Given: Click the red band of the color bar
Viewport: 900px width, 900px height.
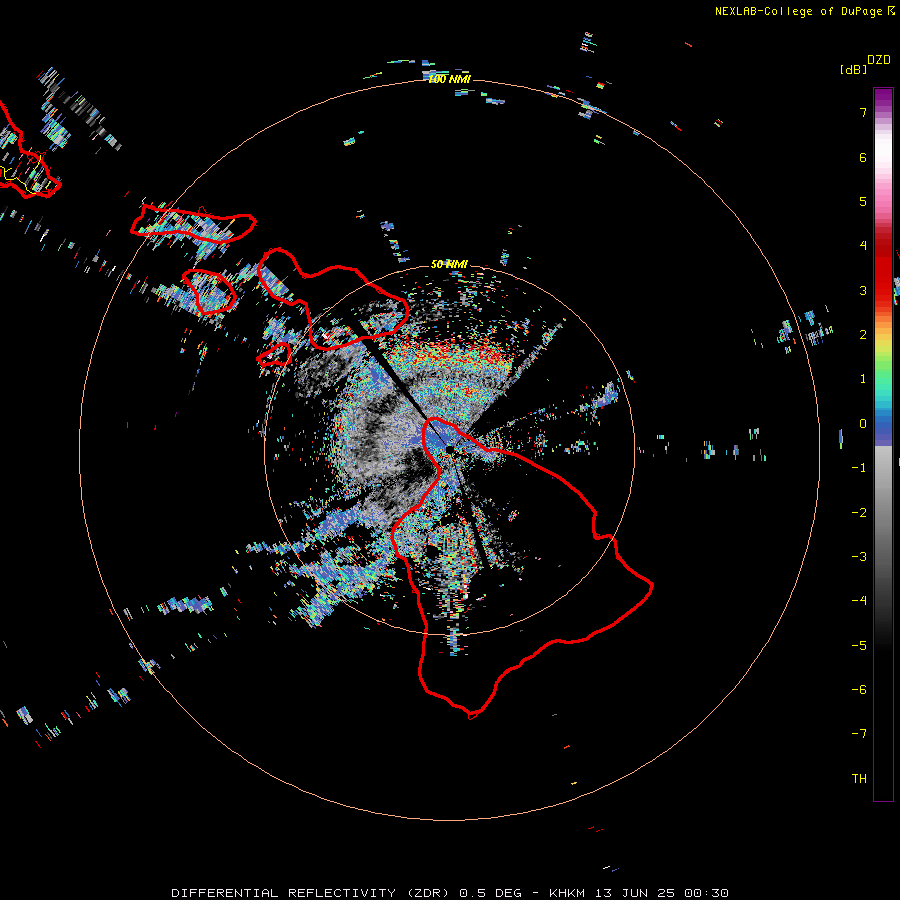Looking at the screenshot, I should coord(883,273).
